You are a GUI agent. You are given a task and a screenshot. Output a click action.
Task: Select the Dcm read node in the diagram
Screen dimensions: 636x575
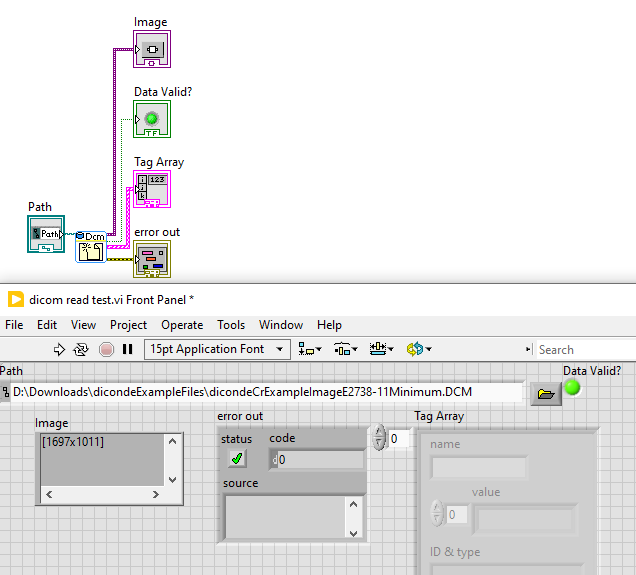coord(92,248)
